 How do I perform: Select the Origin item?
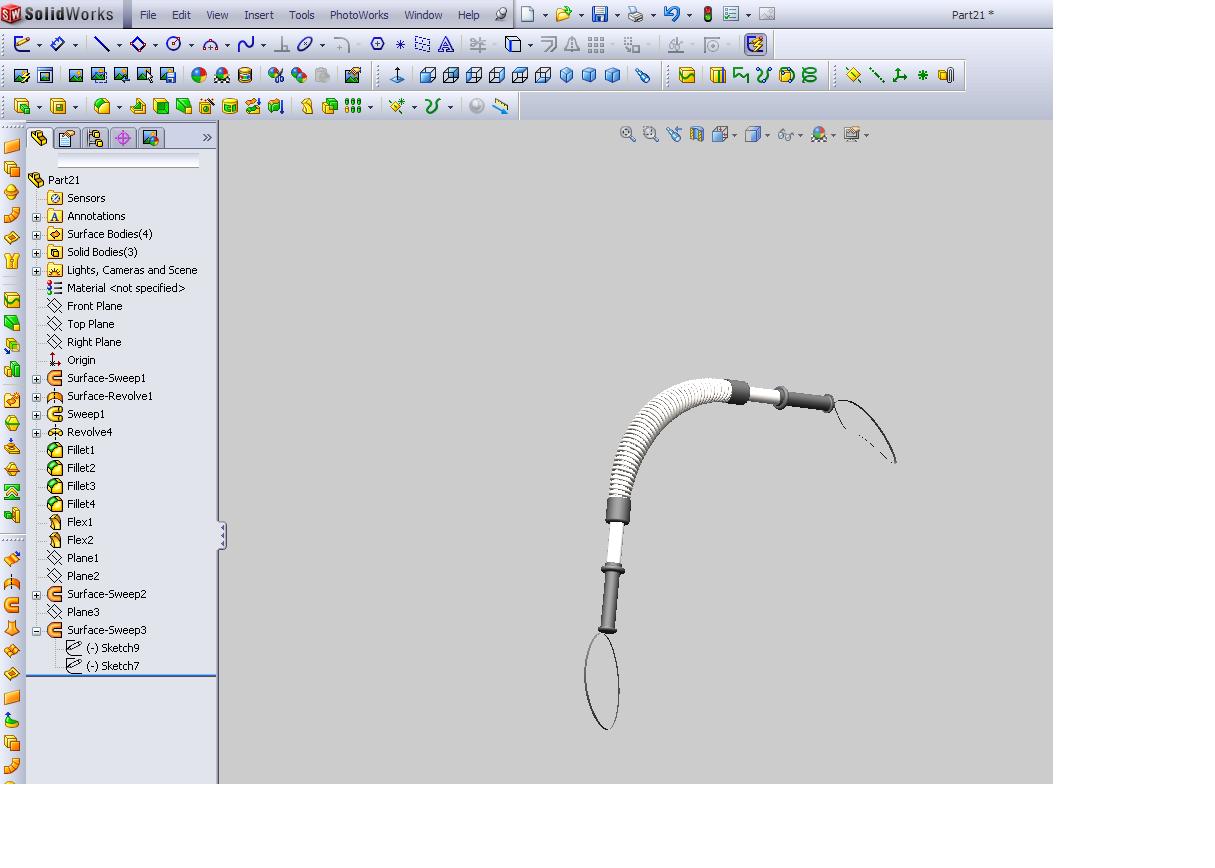click(81, 360)
